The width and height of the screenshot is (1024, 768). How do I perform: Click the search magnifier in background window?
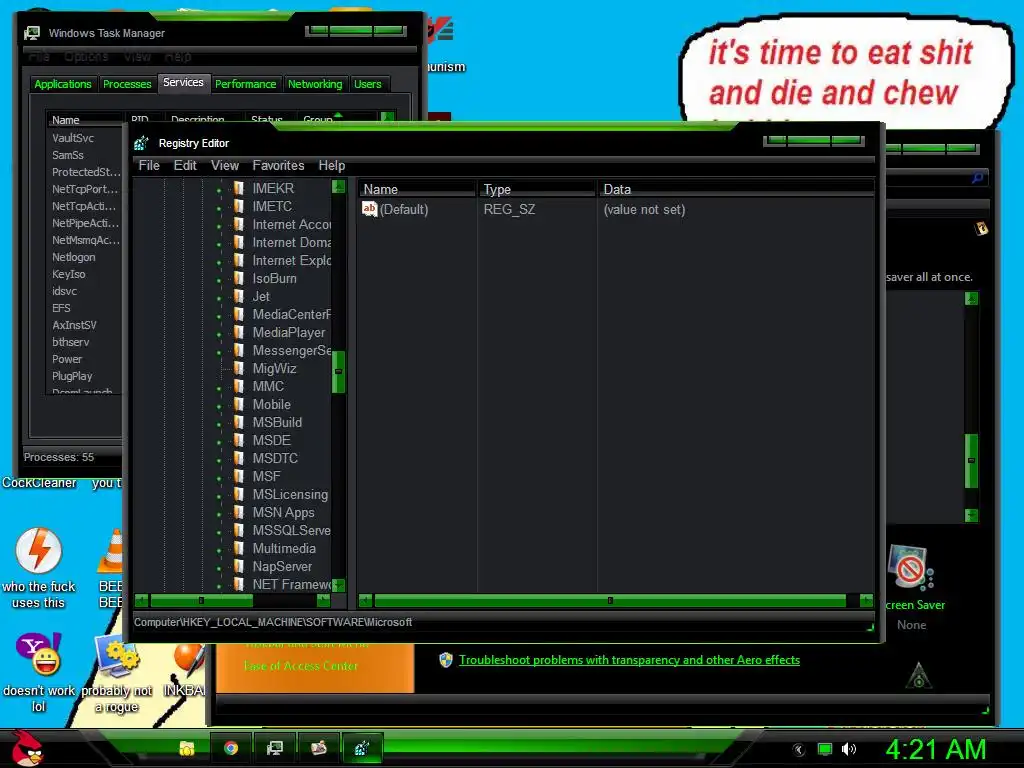(977, 177)
